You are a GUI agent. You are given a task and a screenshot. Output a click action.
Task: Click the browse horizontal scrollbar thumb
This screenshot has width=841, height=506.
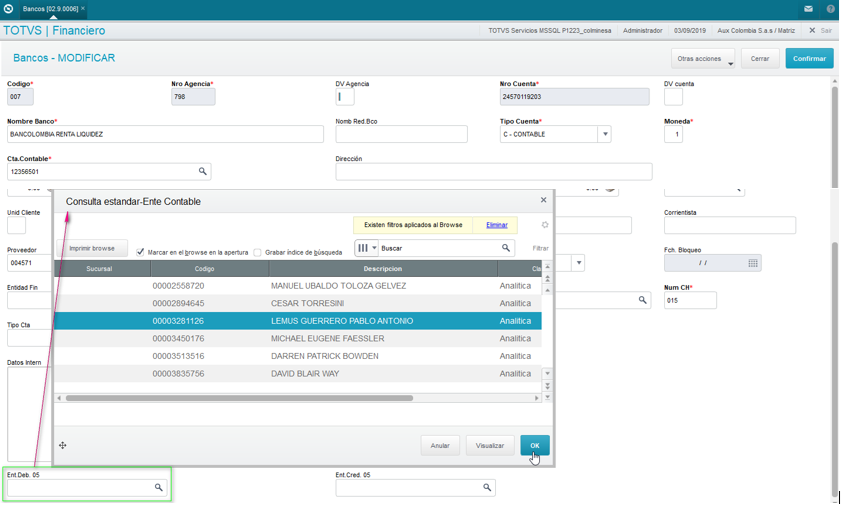pyautogui.click(x=239, y=398)
